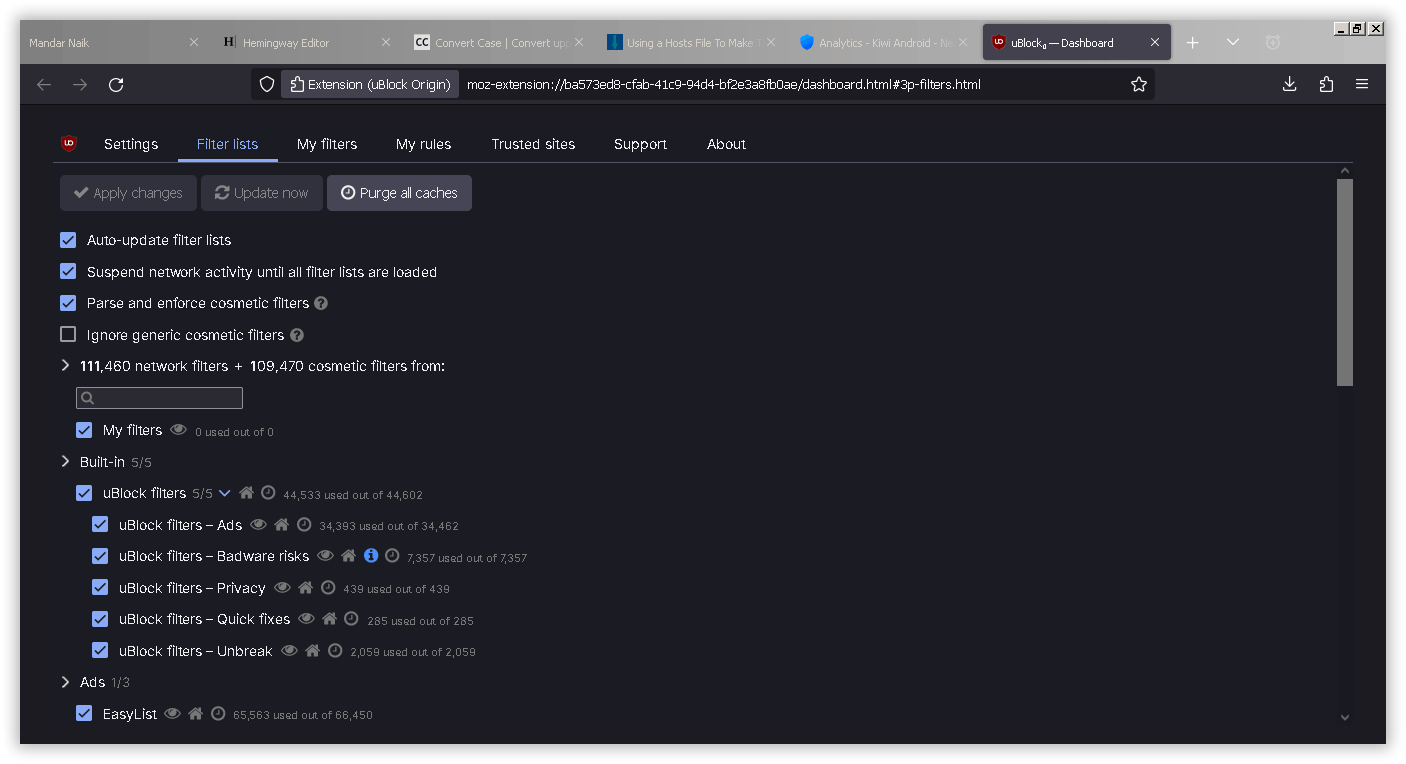Open home link for uBlock filters – Privacy
Image resolution: width=1406 pixels, height=764 pixels.
(305, 587)
